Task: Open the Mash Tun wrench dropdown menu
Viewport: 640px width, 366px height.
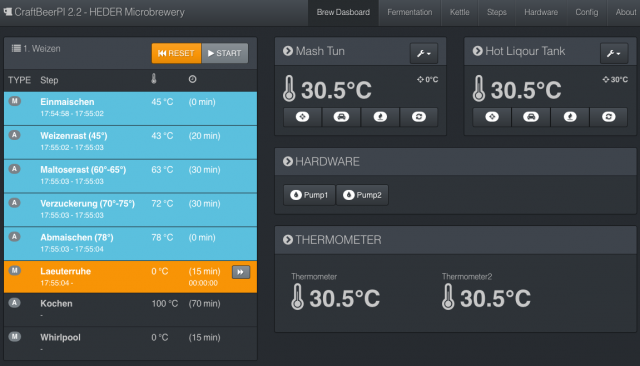Action: (x=424, y=53)
